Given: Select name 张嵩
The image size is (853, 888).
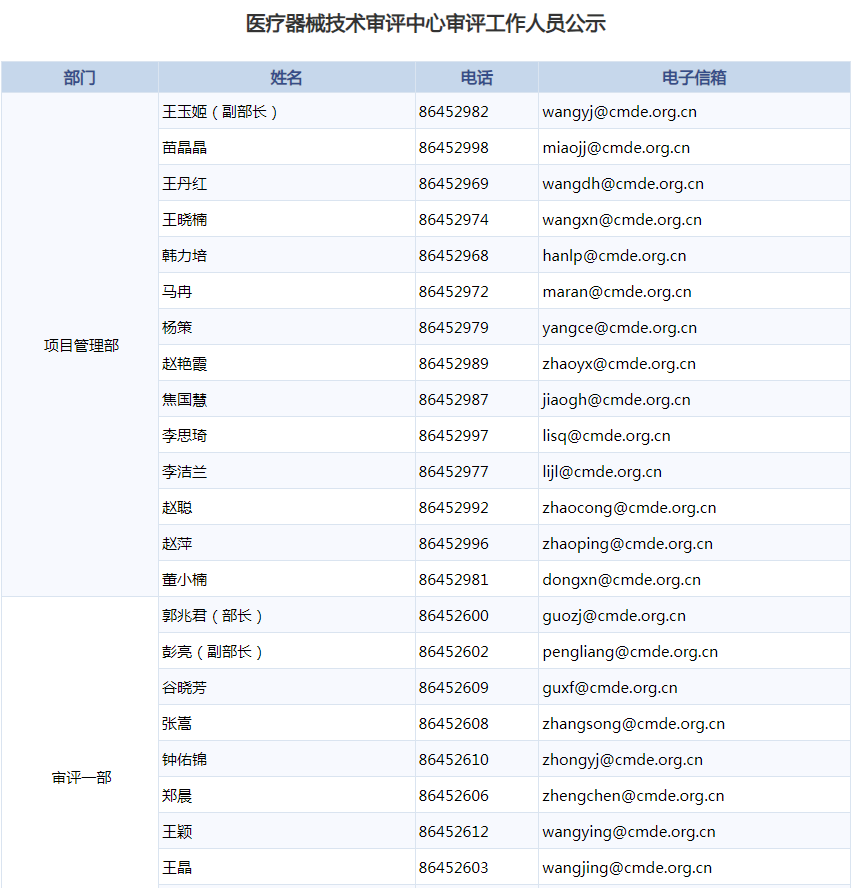Looking at the screenshot, I should (x=177, y=724).
